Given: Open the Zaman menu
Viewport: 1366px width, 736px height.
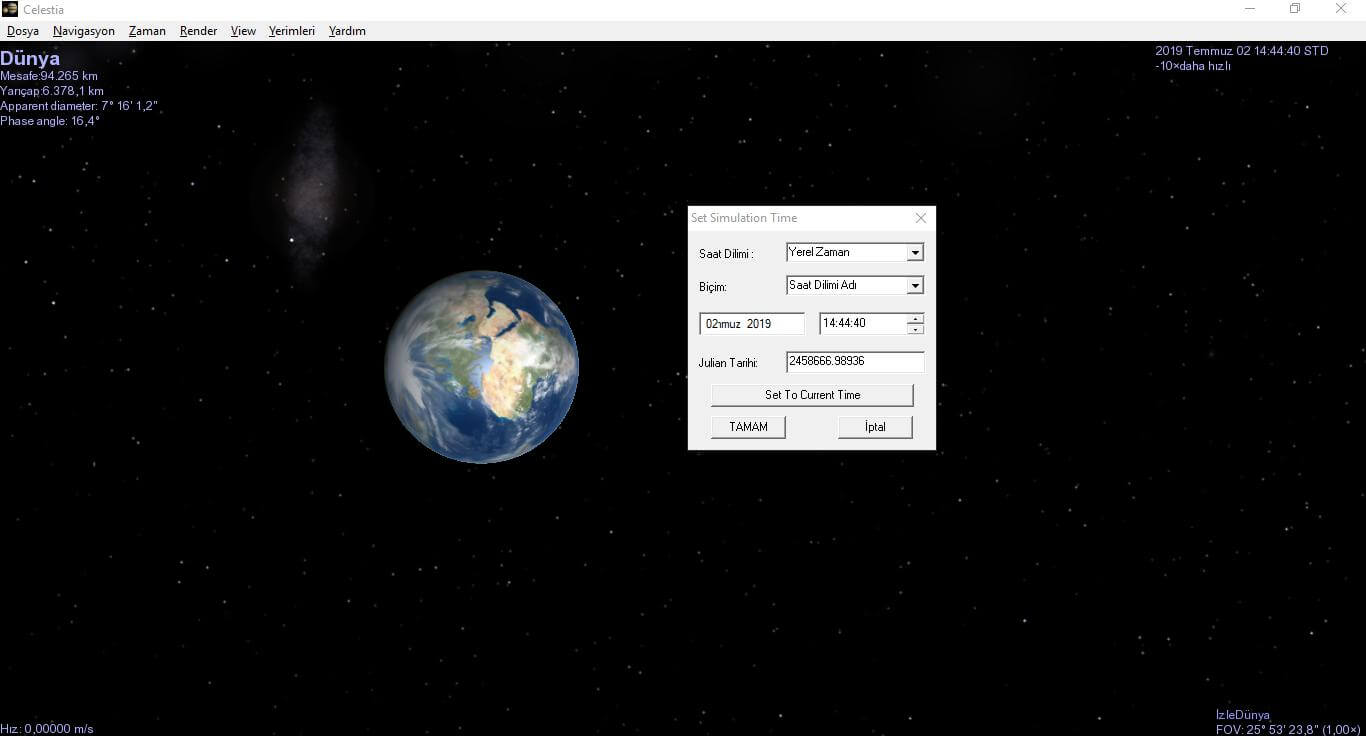Looking at the screenshot, I should 147,31.
